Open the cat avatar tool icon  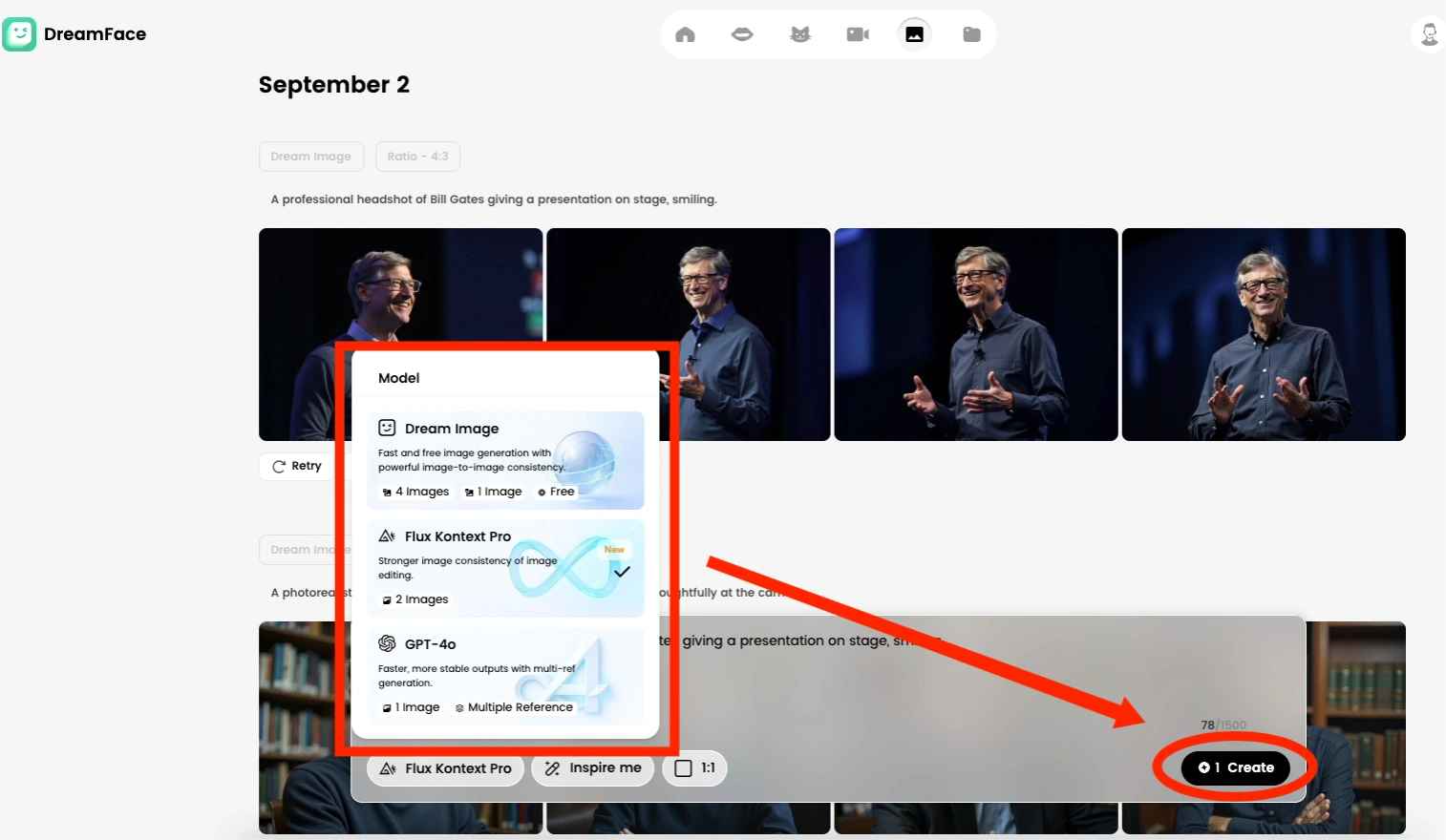pos(799,33)
